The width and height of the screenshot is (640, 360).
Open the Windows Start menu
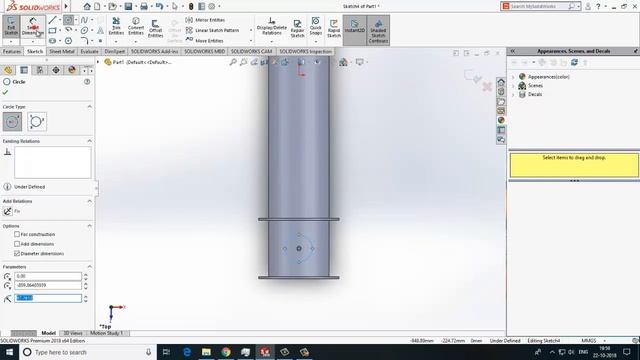[x=9, y=352]
